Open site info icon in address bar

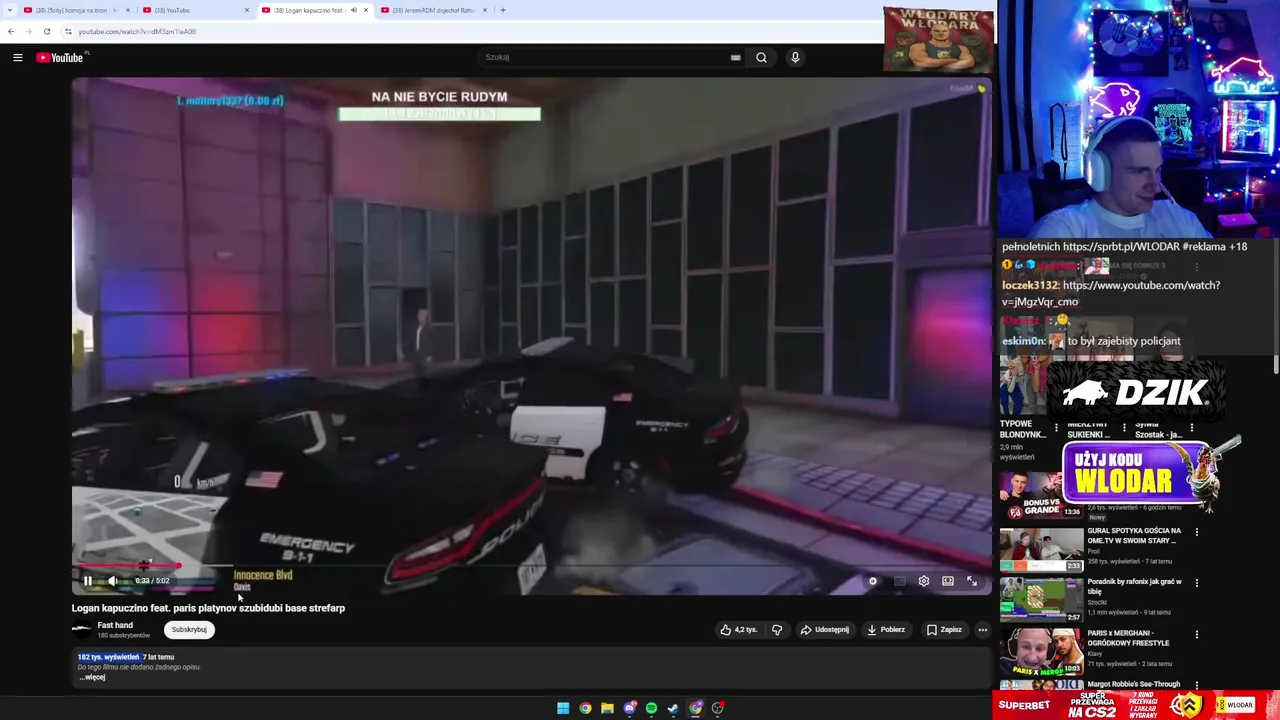point(68,32)
